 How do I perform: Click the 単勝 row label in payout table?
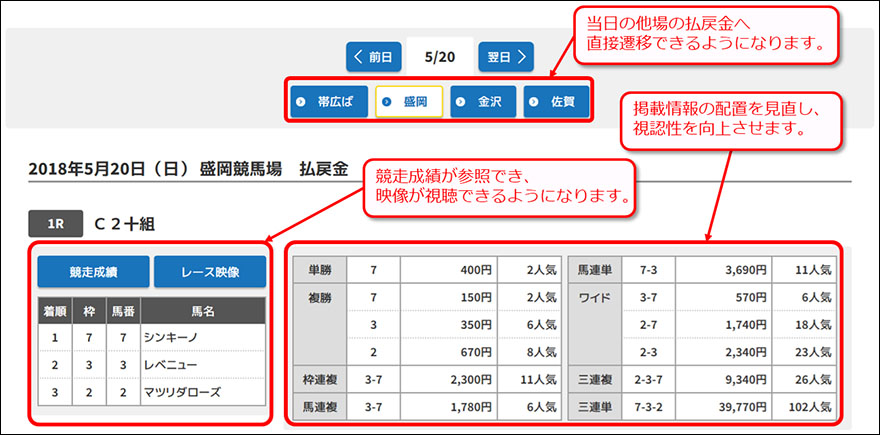(320, 269)
